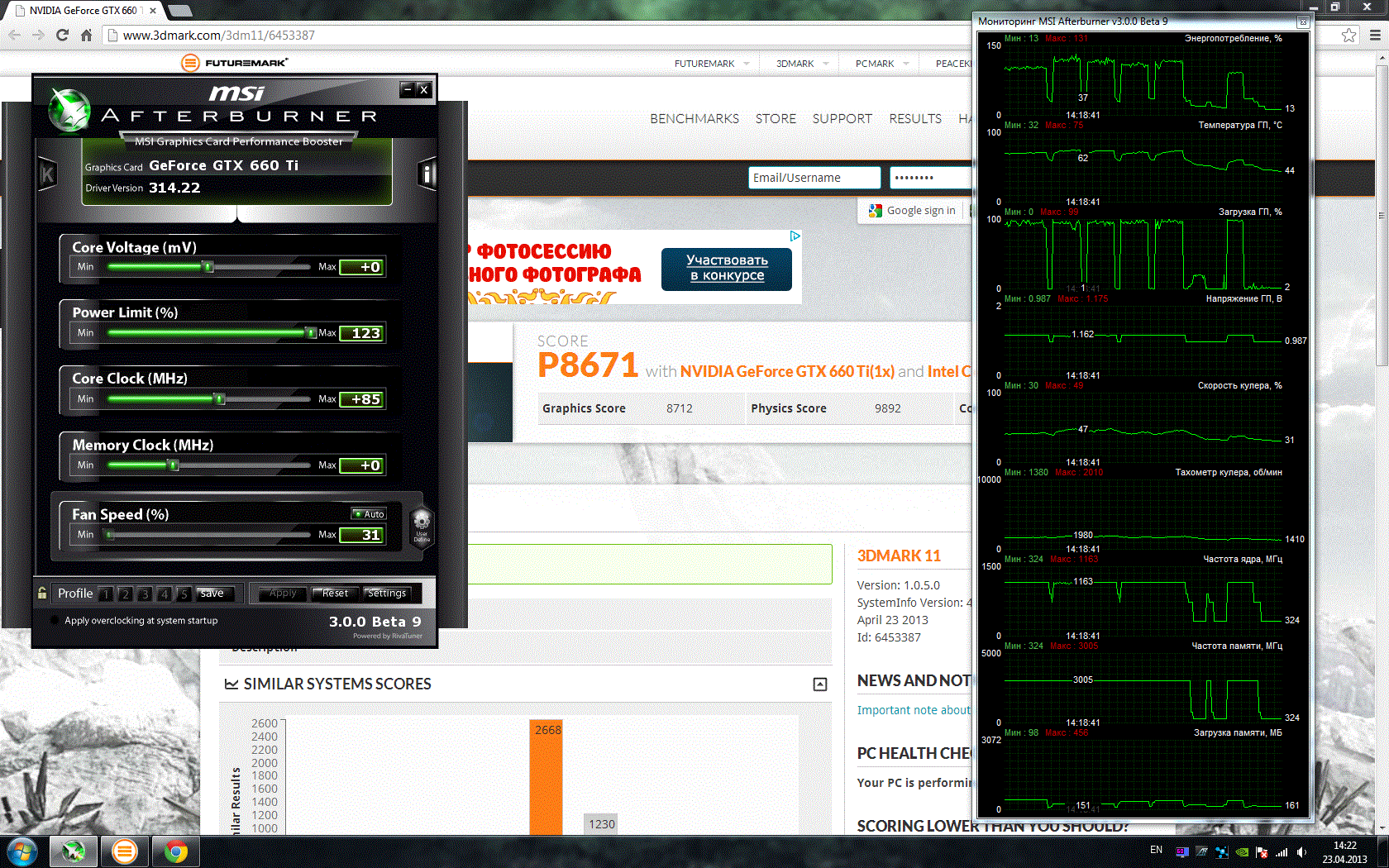The image size is (1389, 868).
Task: Click the PEACEKEEPER top nav item
Action: tap(953, 64)
